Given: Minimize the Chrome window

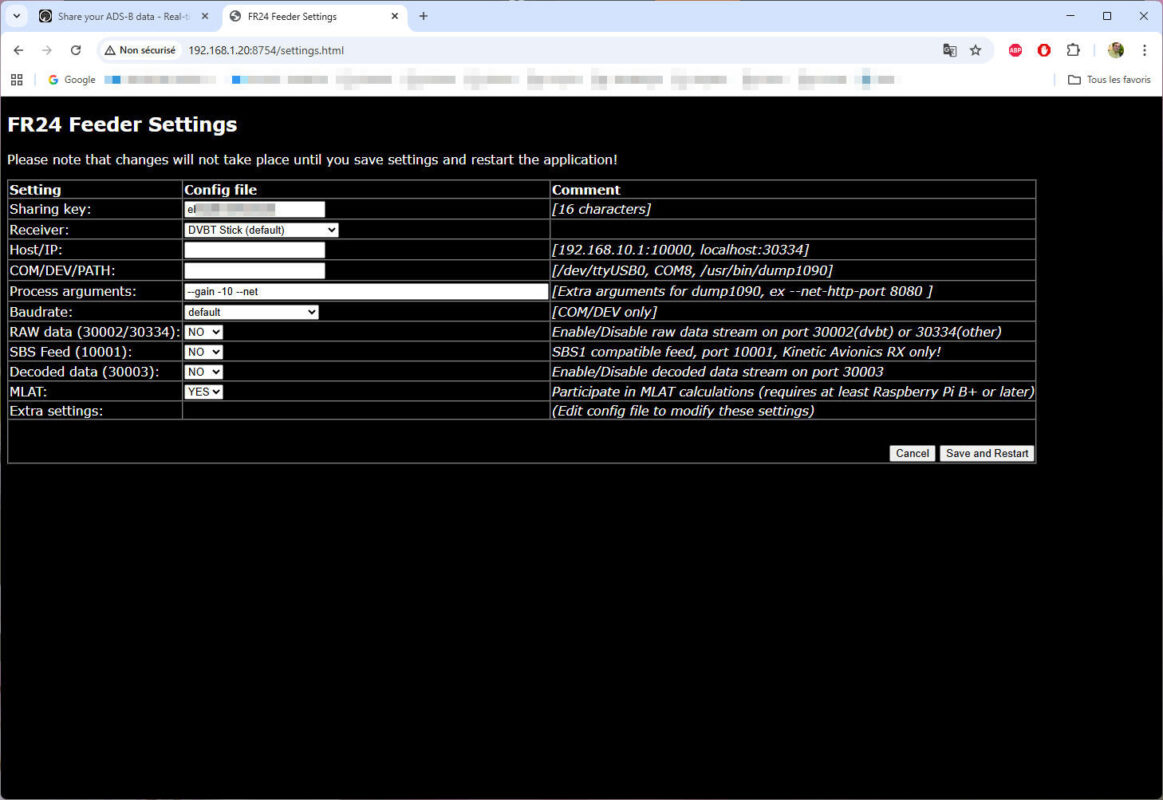Looking at the screenshot, I should pos(1070,16).
